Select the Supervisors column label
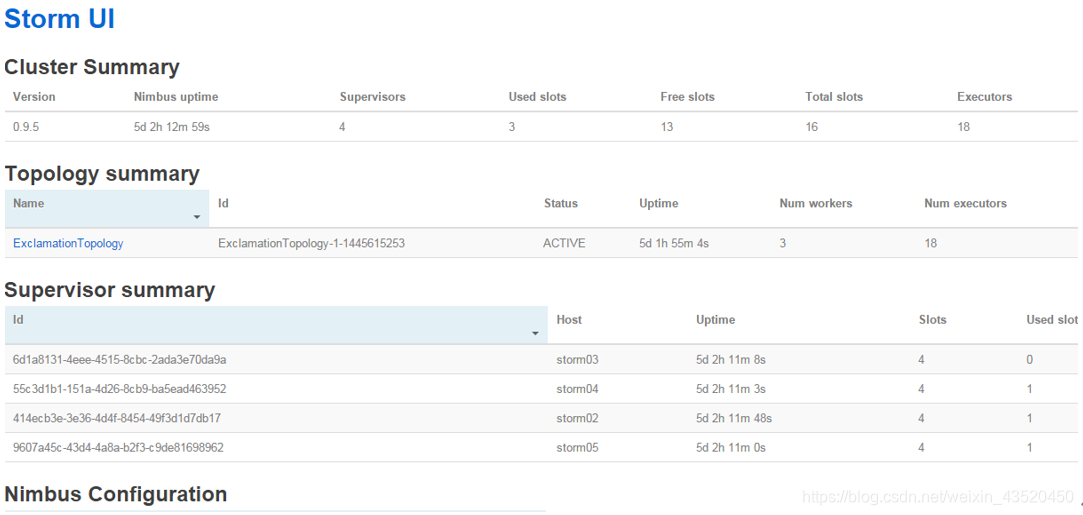The height and width of the screenshot is (515, 1083). click(x=372, y=97)
